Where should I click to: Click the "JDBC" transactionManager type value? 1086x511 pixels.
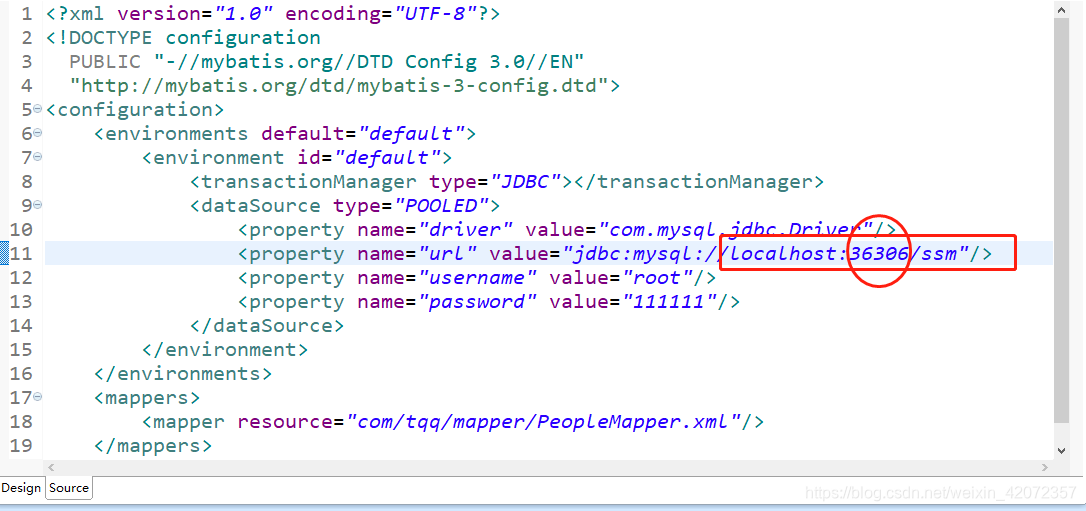pyautogui.click(x=526, y=181)
